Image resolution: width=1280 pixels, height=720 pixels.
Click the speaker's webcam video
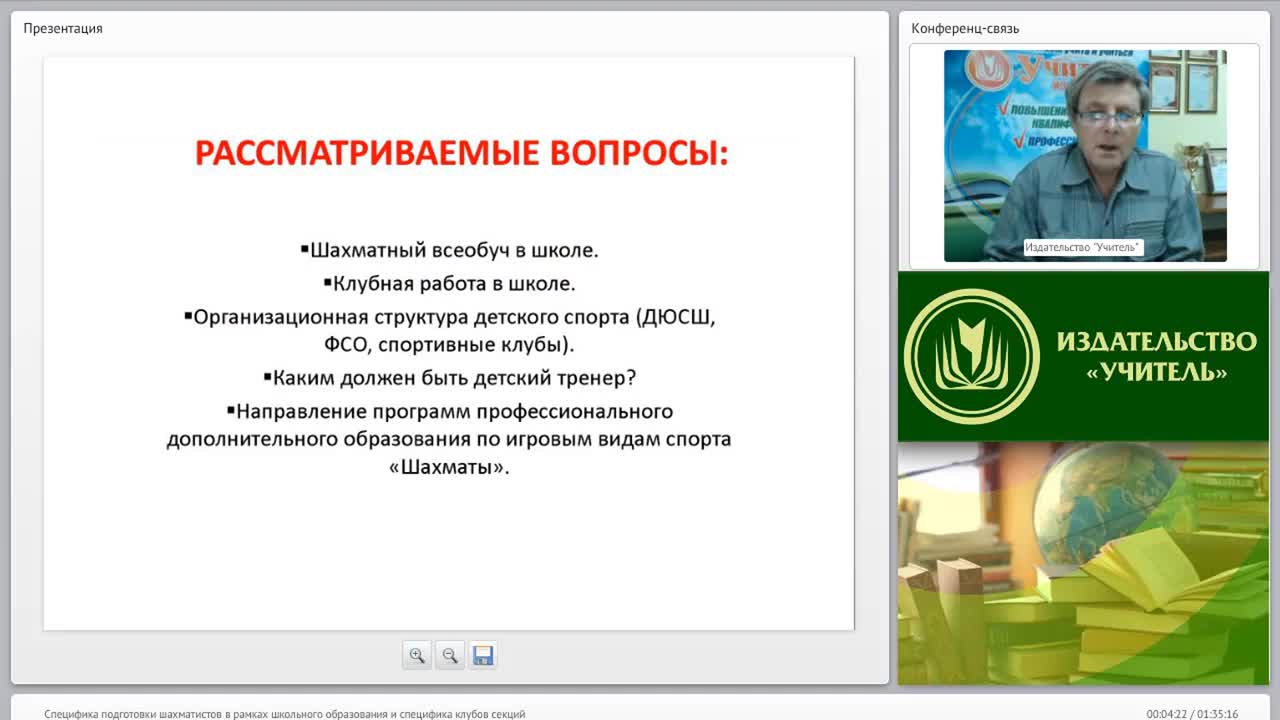tap(1085, 156)
